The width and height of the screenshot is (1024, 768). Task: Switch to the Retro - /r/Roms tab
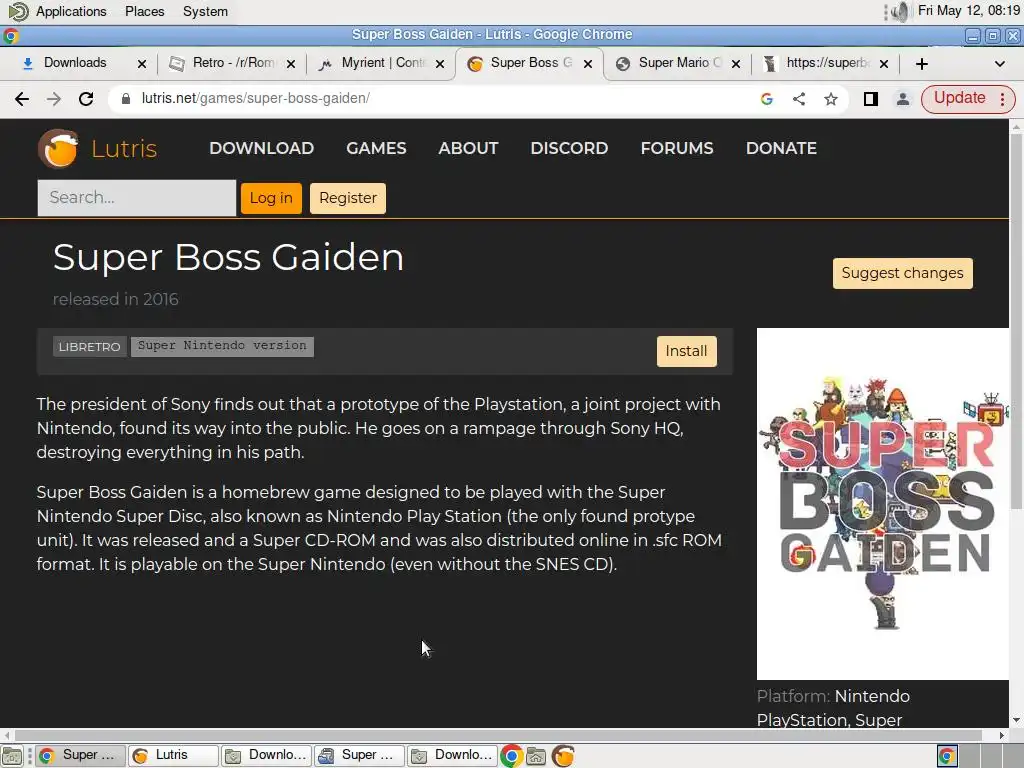pos(232,63)
